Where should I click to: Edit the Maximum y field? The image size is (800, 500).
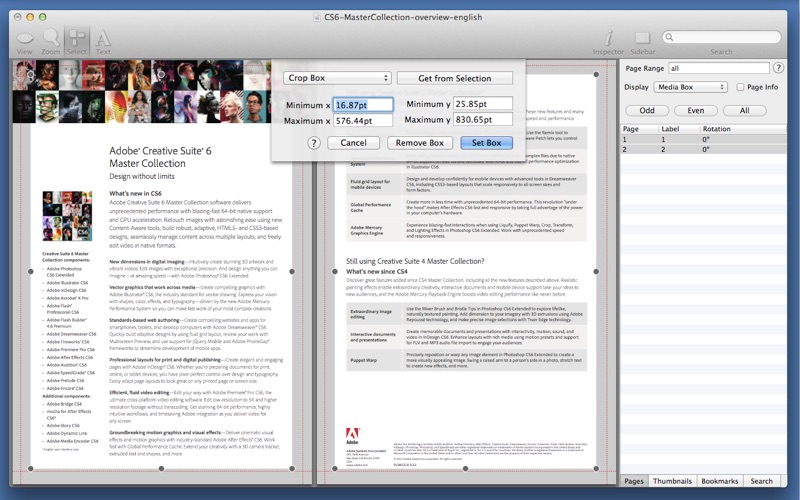pos(483,119)
